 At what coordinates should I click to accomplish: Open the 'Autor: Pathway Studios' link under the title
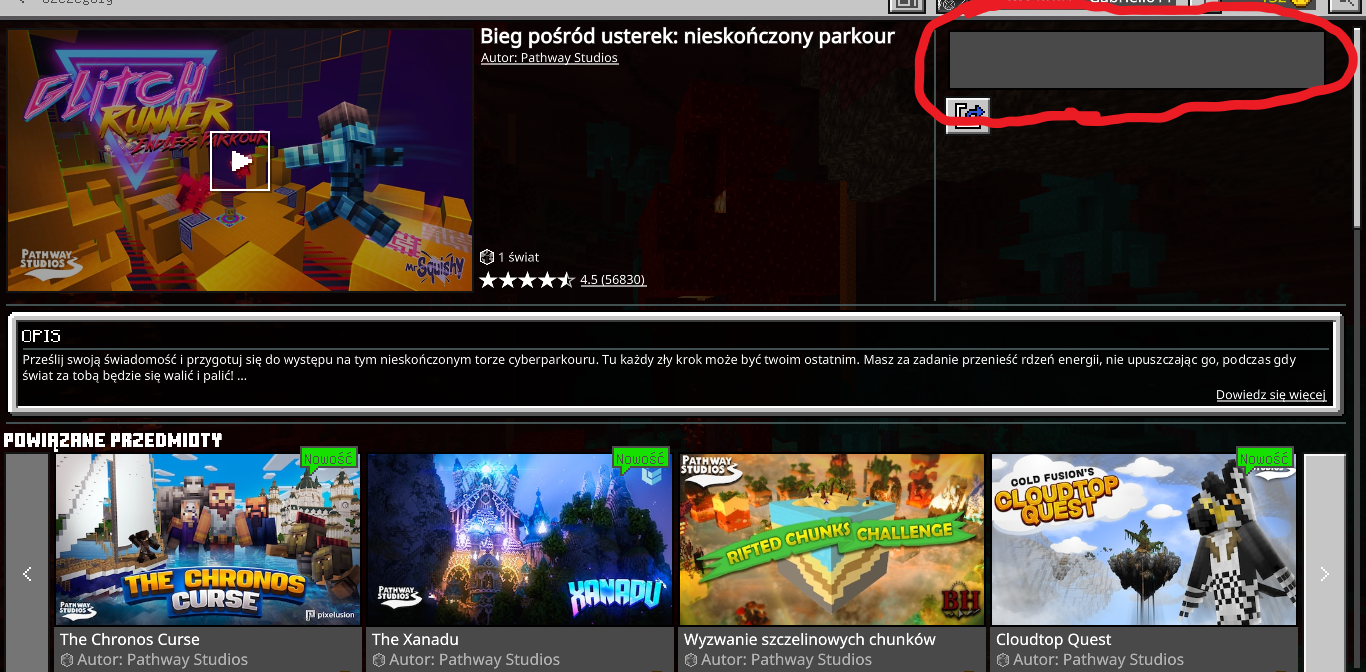click(549, 58)
